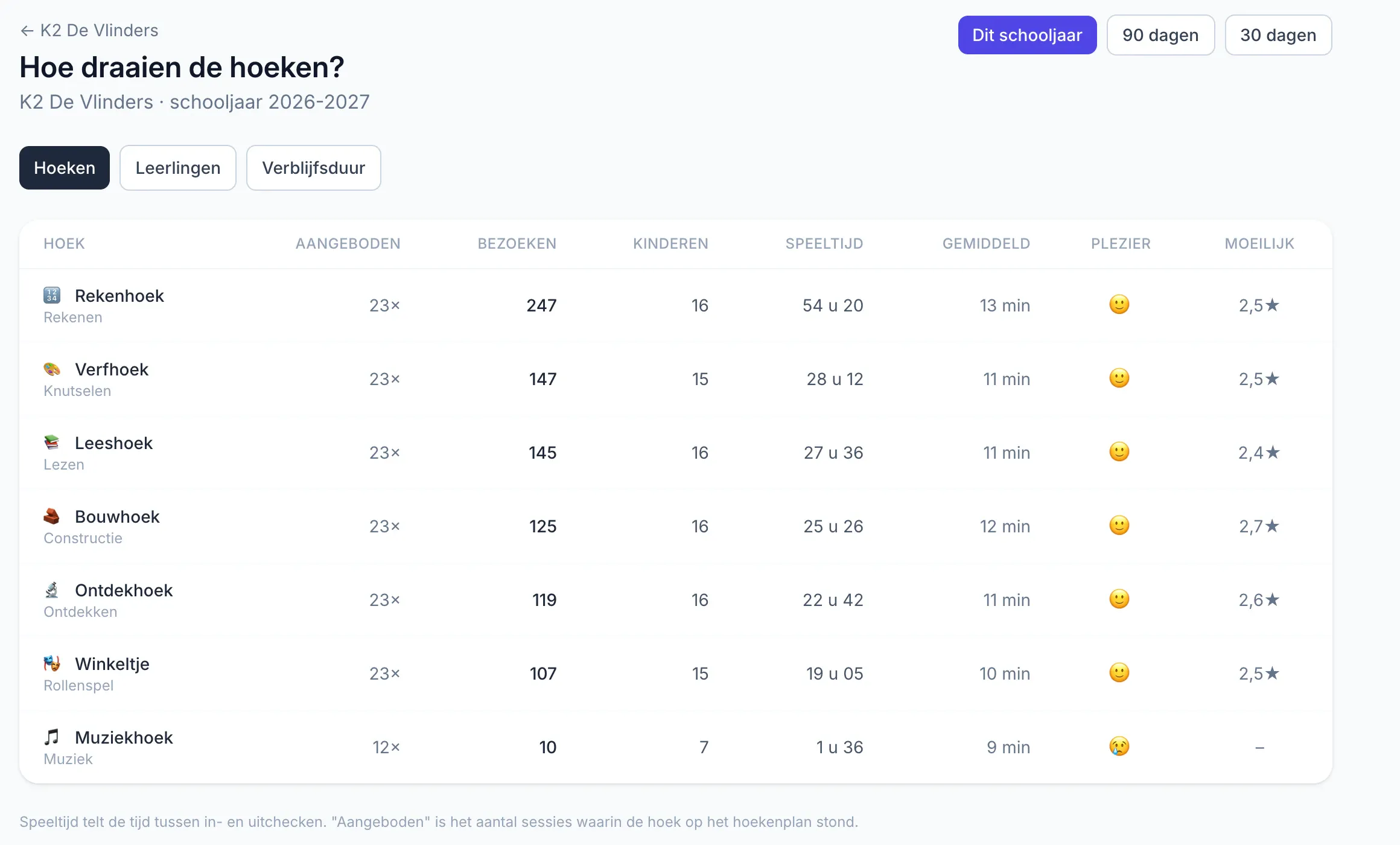Screen dimensions: 1400x845
Task: Select the Hoeken tab
Action: (x=65, y=168)
